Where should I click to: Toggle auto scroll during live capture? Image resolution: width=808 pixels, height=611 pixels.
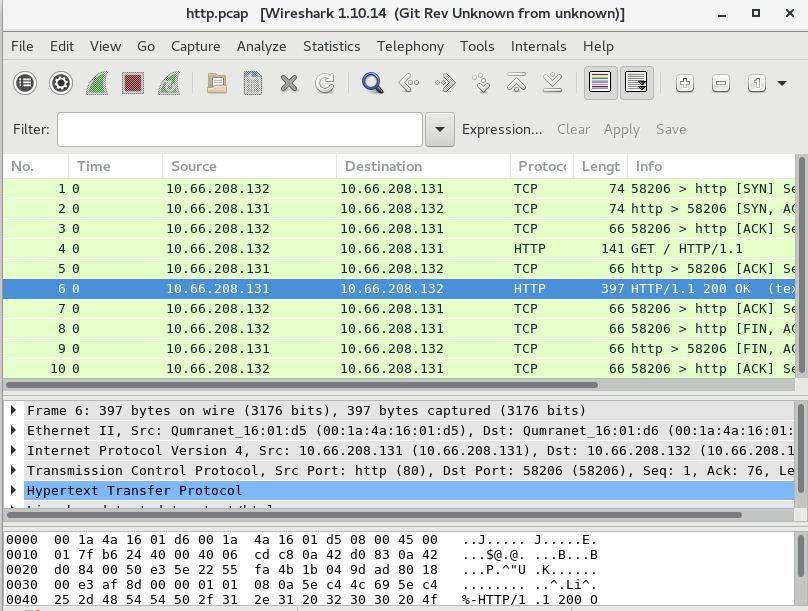tap(636, 83)
